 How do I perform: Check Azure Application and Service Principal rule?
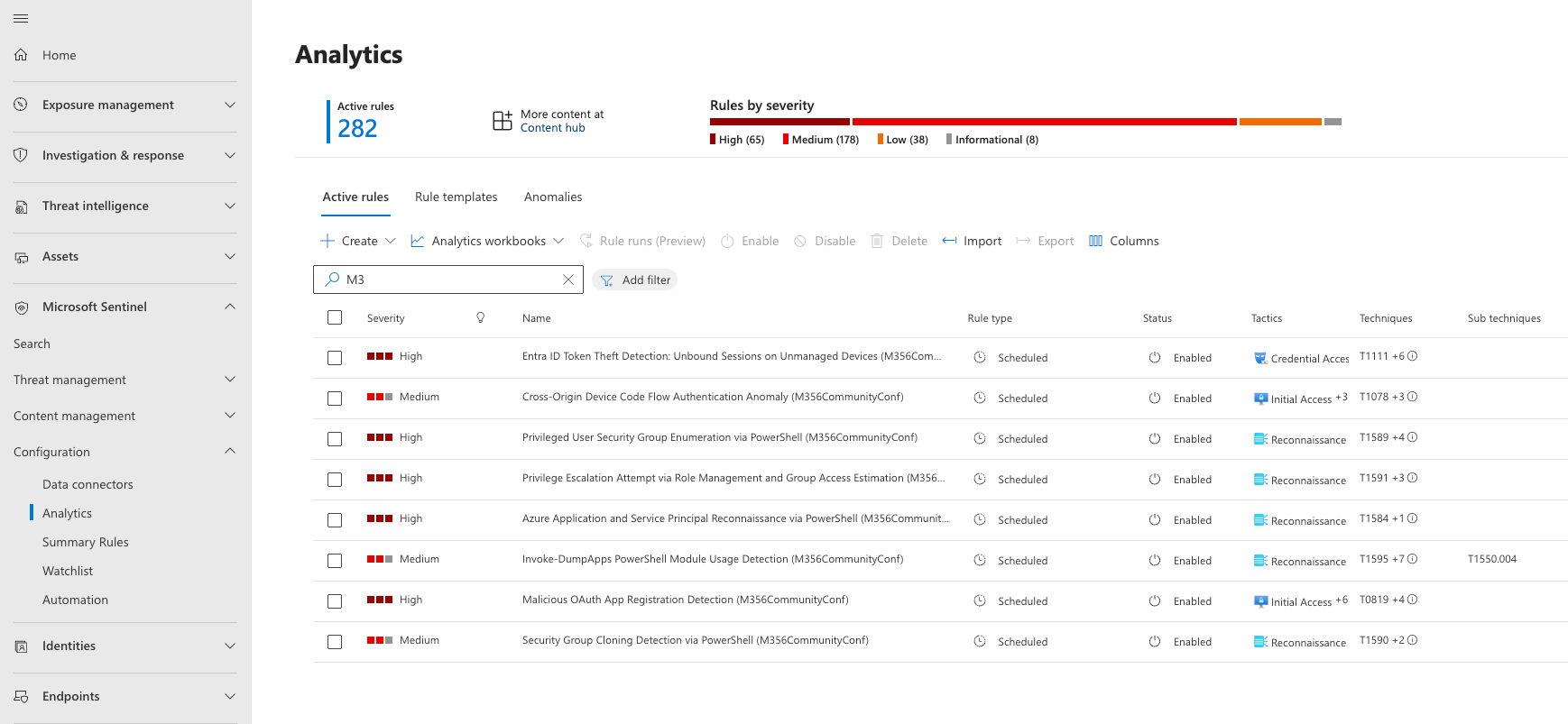[x=335, y=520]
